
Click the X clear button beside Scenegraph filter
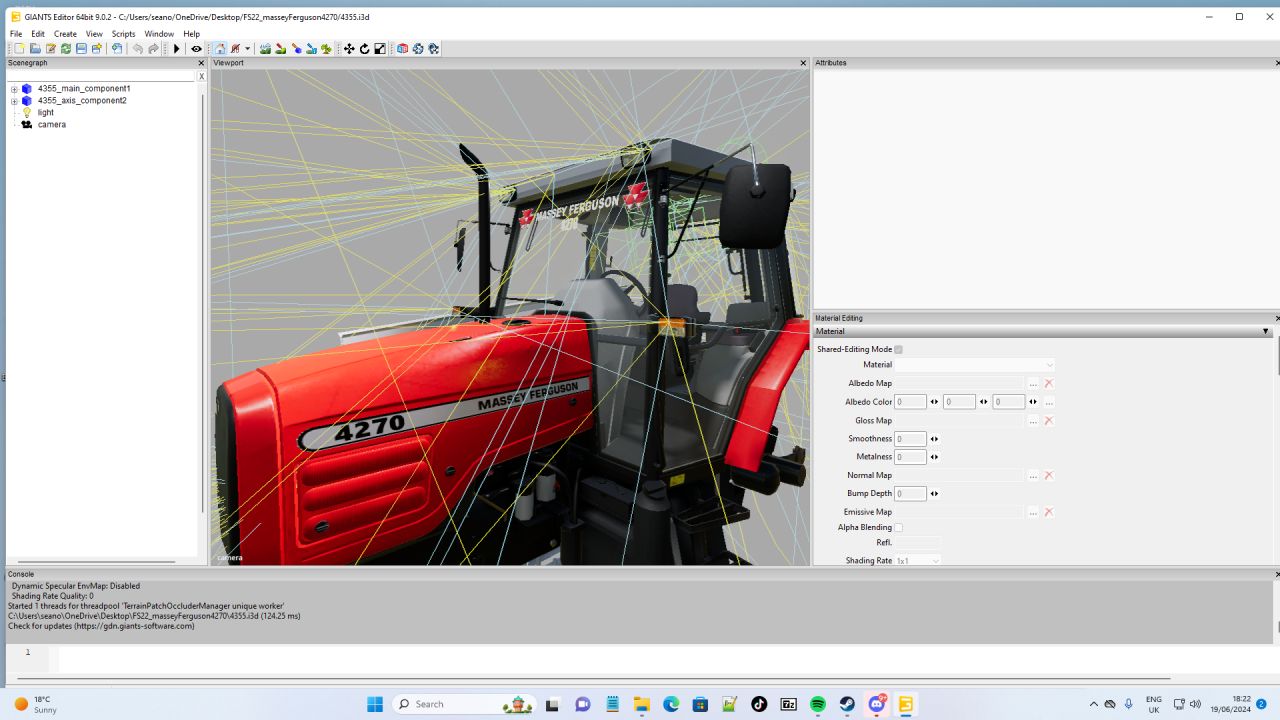pos(201,76)
